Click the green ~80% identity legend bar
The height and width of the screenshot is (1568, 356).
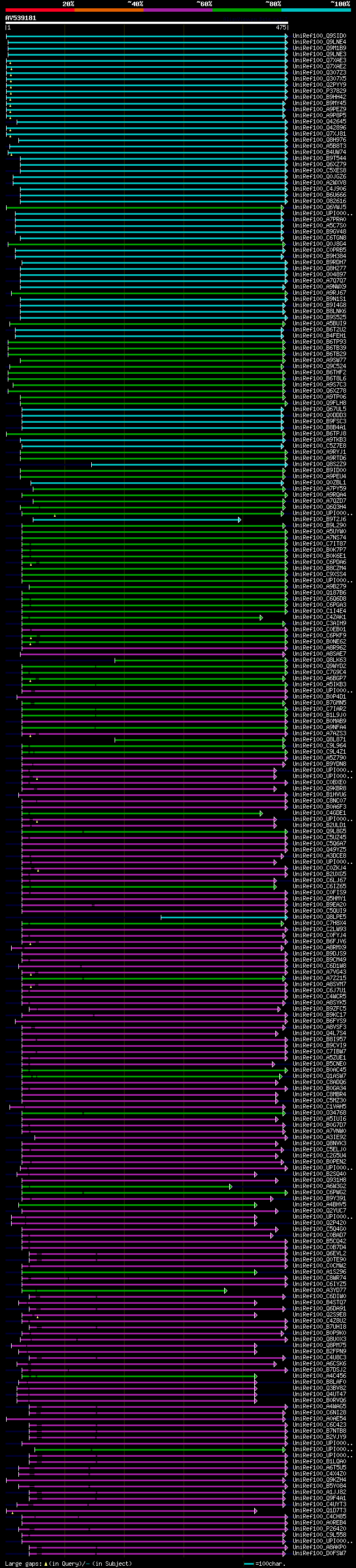coord(247,10)
